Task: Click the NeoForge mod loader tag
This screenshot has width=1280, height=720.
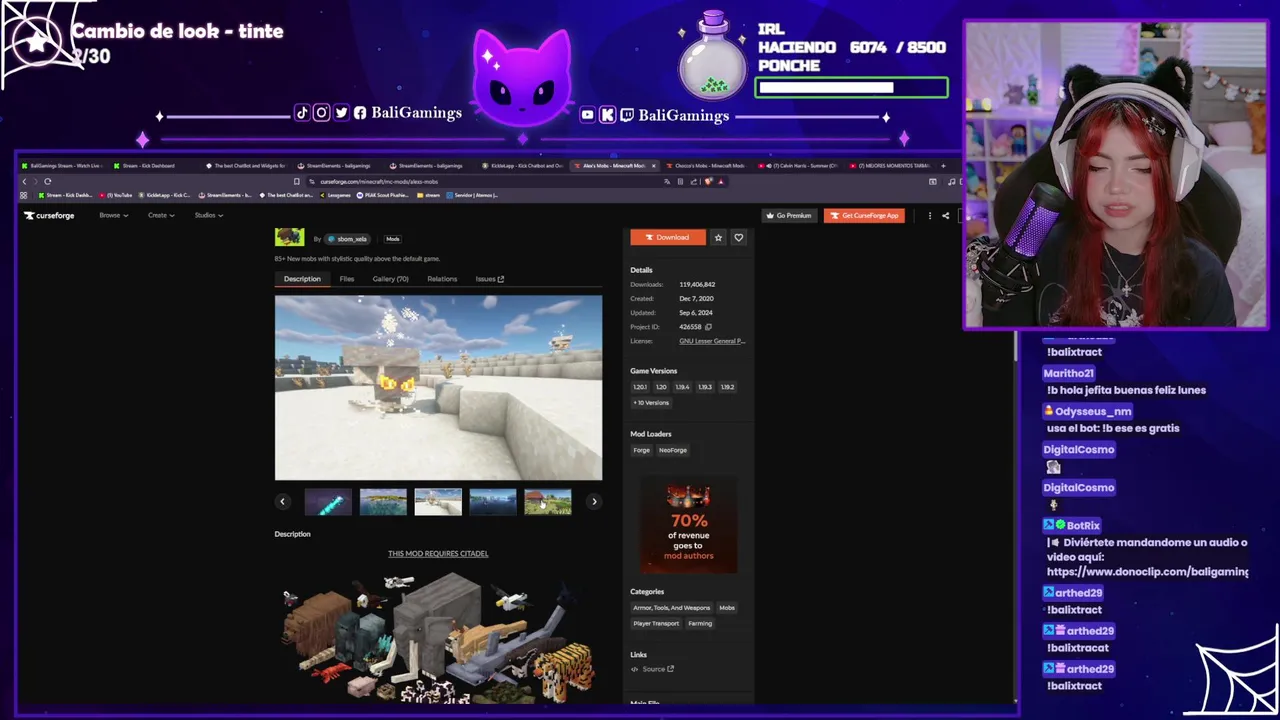Action: [673, 450]
